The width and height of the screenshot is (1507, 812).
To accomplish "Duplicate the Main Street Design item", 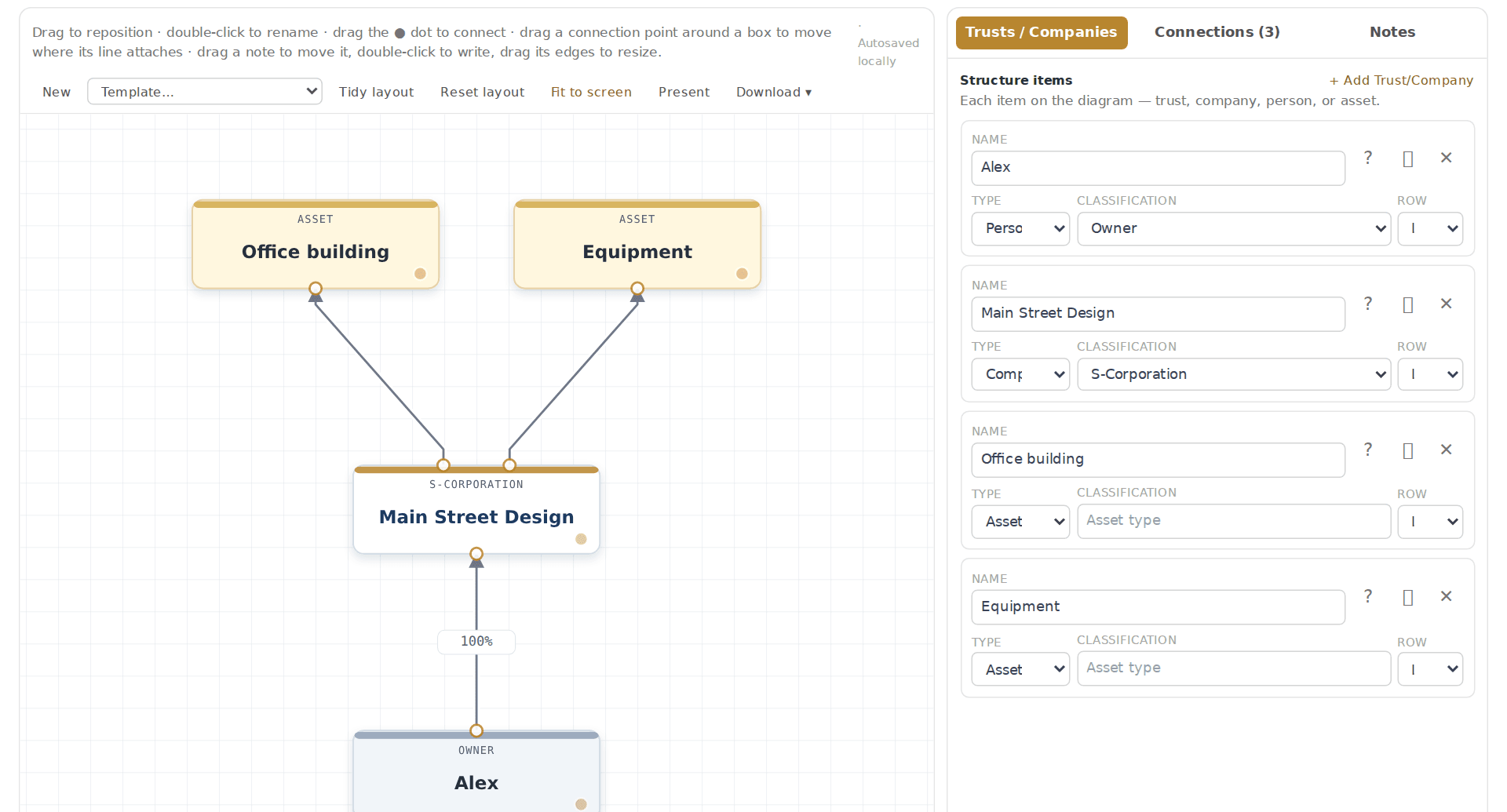I will pos(1408,305).
